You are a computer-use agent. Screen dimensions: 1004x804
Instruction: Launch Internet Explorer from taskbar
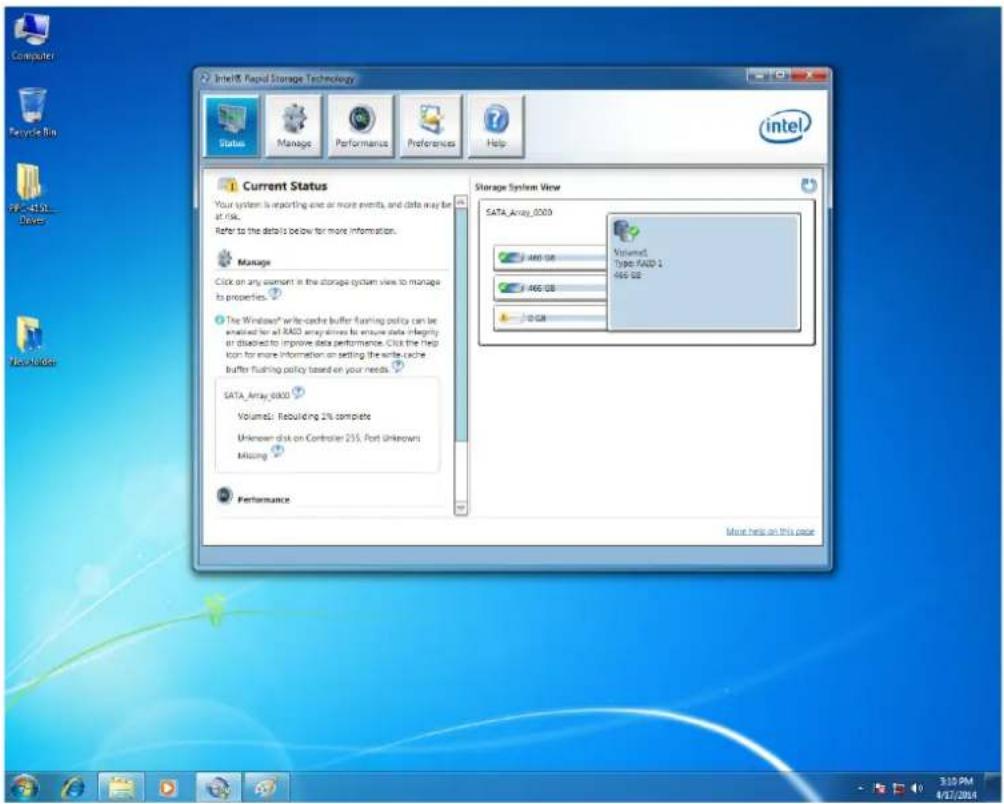[73, 787]
